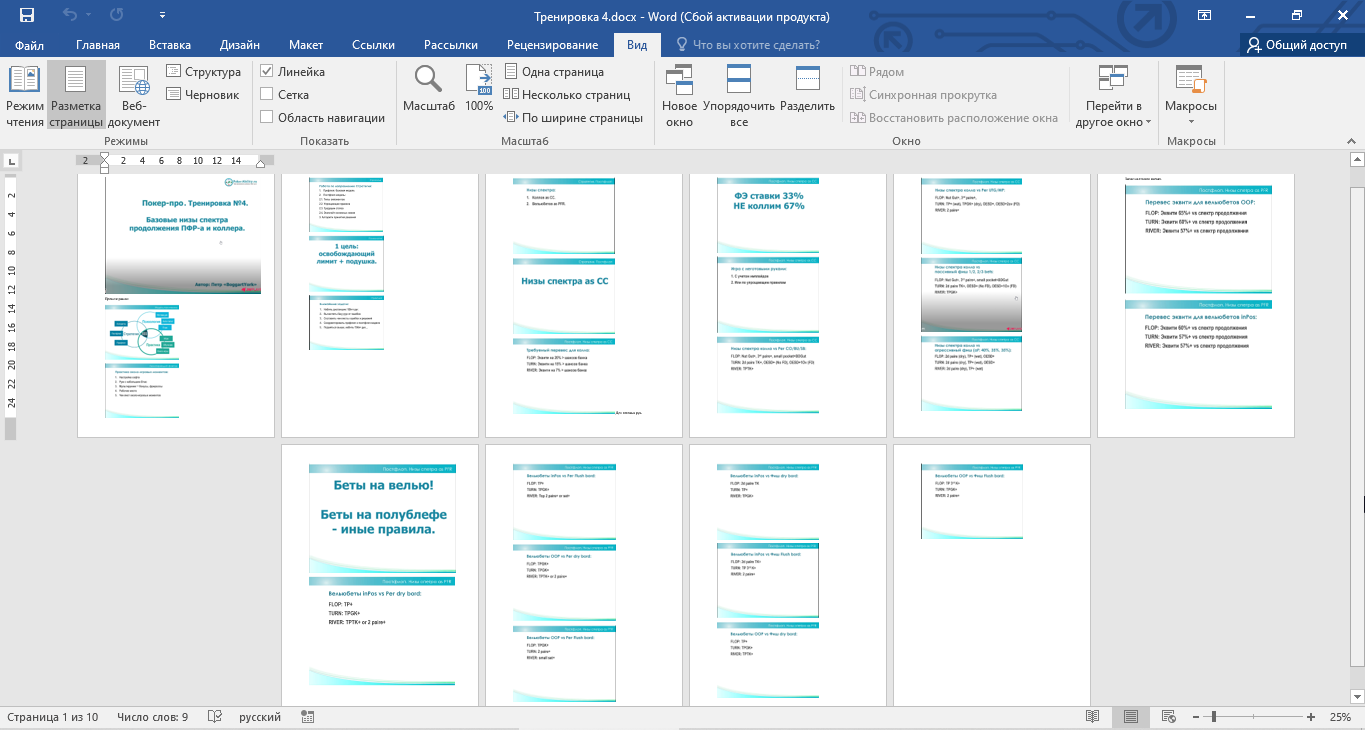Viewport: 1365px width, 730px height.
Task: Select Print Layout icon in the status bar
Action: coord(1130,717)
